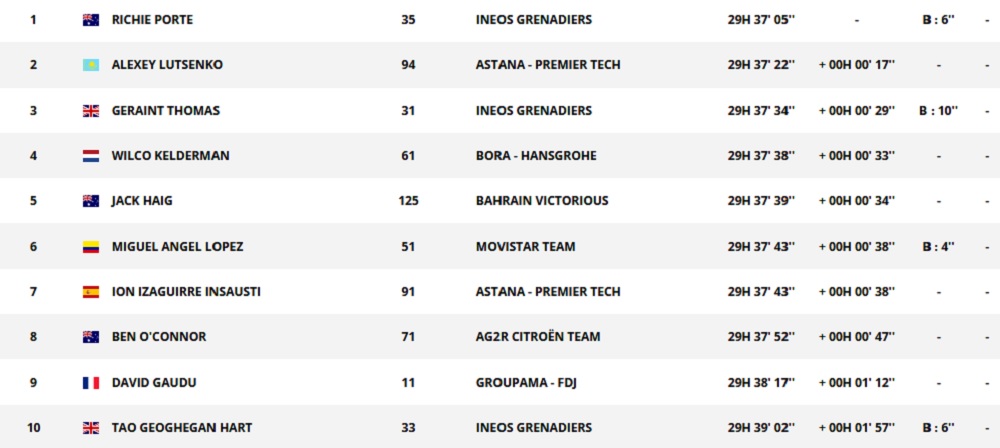Click the flag icon next to Ben O'Connor

[x=91, y=337]
